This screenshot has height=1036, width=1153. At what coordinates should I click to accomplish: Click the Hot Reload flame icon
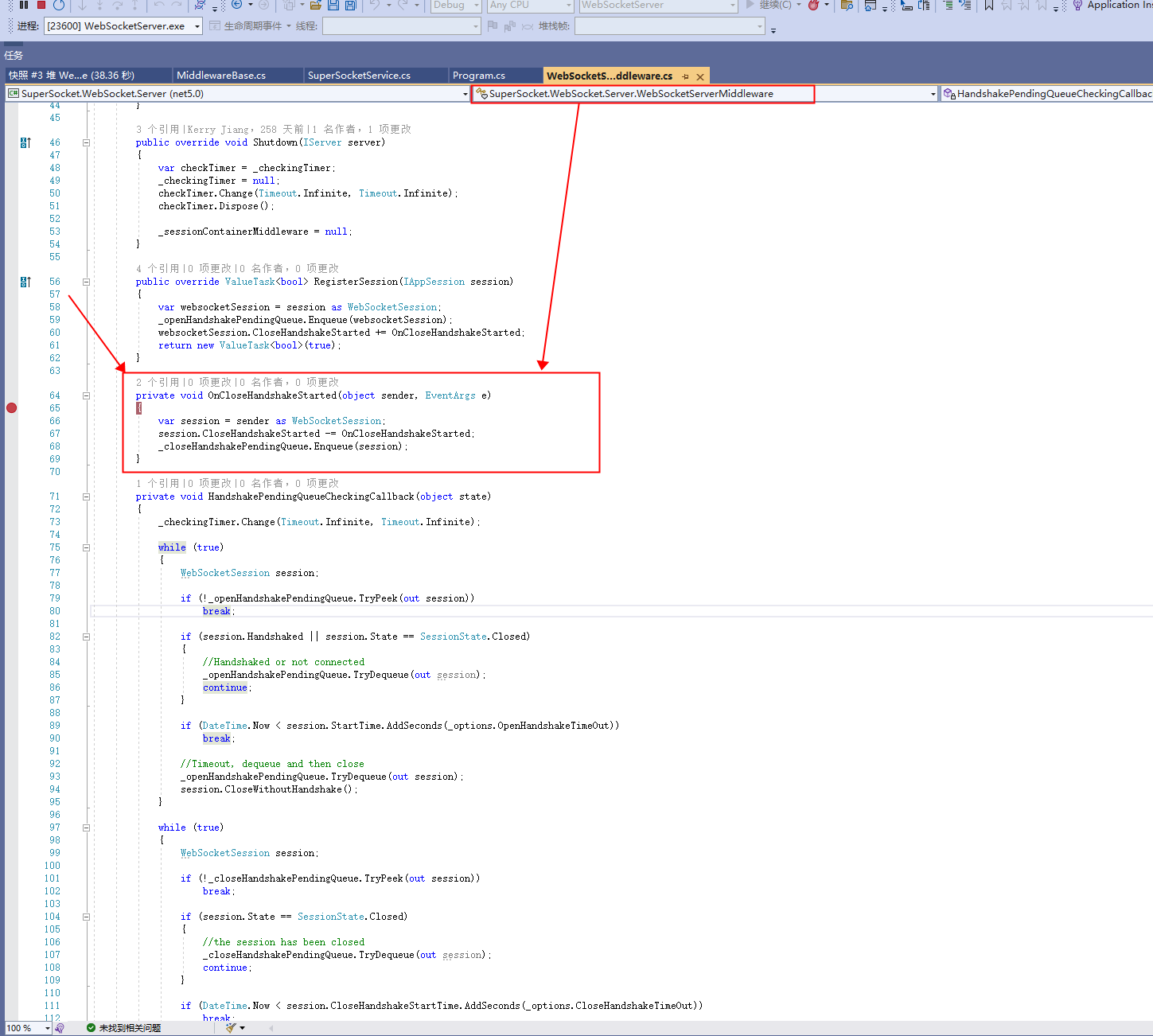(813, 5)
